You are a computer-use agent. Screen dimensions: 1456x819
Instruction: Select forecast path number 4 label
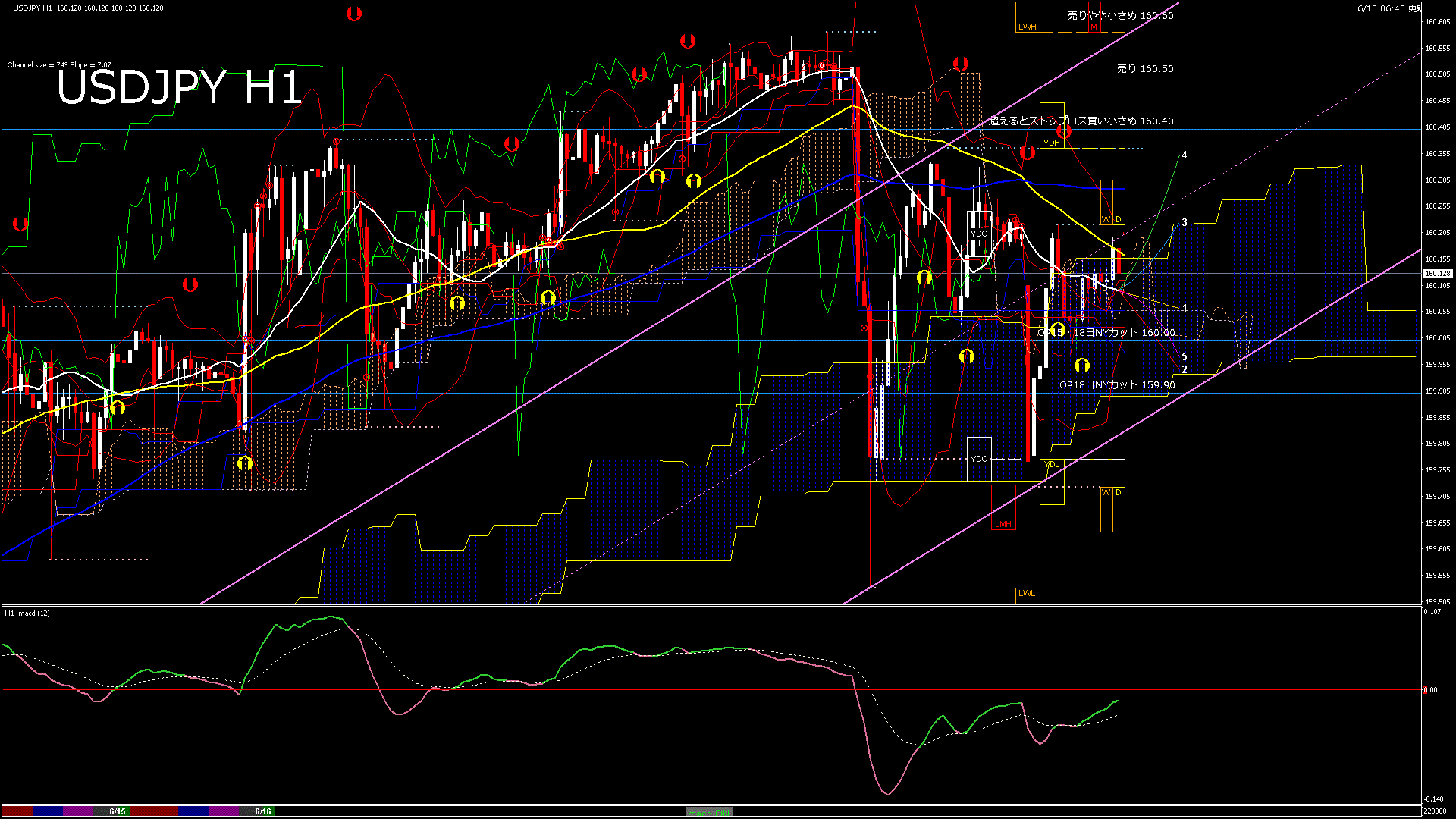(x=1185, y=155)
